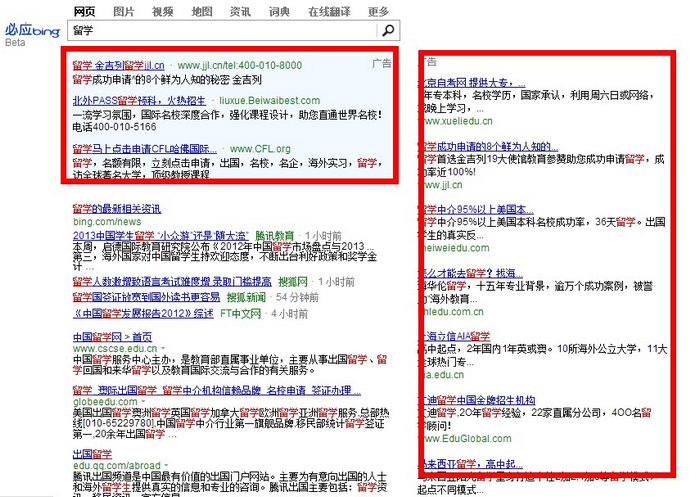Viewport: 700px width, 497px height.
Task: Expand dropdown arrow next to edu.qq.com/abroad
Action: tap(166, 465)
